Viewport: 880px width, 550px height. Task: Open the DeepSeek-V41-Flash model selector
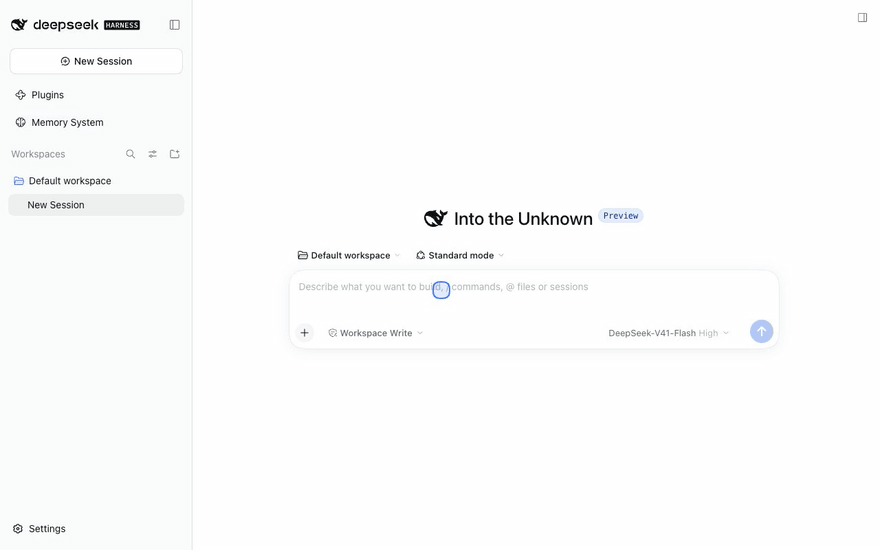(x=668, y=333)
